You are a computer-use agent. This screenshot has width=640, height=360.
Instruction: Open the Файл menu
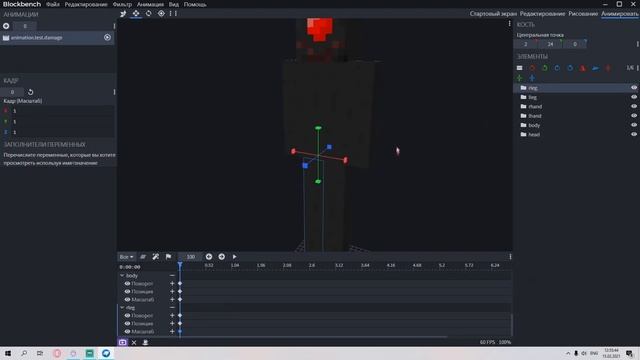tap(53, 4)
